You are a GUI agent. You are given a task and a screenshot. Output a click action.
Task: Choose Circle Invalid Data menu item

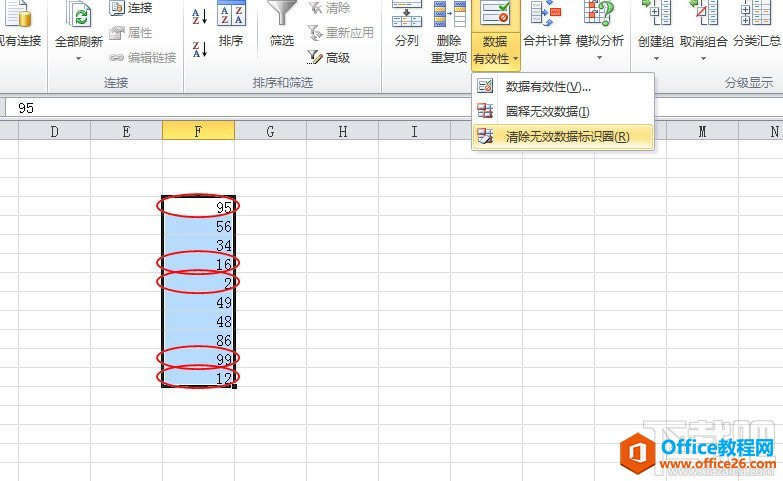(563, 111)
